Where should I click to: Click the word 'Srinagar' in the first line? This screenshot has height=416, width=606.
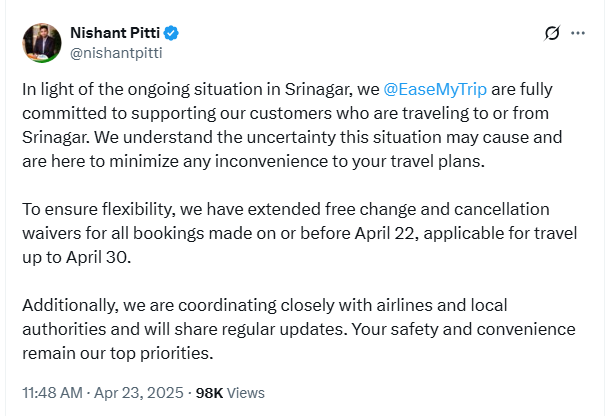pyautogui.click(x=317, y=89)
